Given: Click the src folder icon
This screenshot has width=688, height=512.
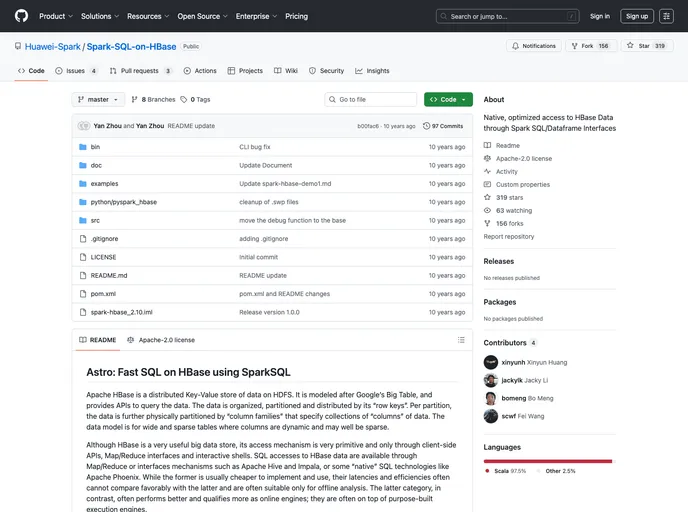Looking at the screenshot, I should (x=82, y=221).
